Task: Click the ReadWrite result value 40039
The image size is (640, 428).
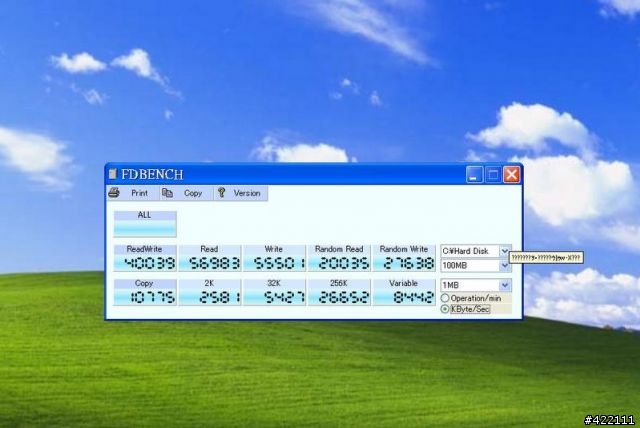Action: (150, 264)
